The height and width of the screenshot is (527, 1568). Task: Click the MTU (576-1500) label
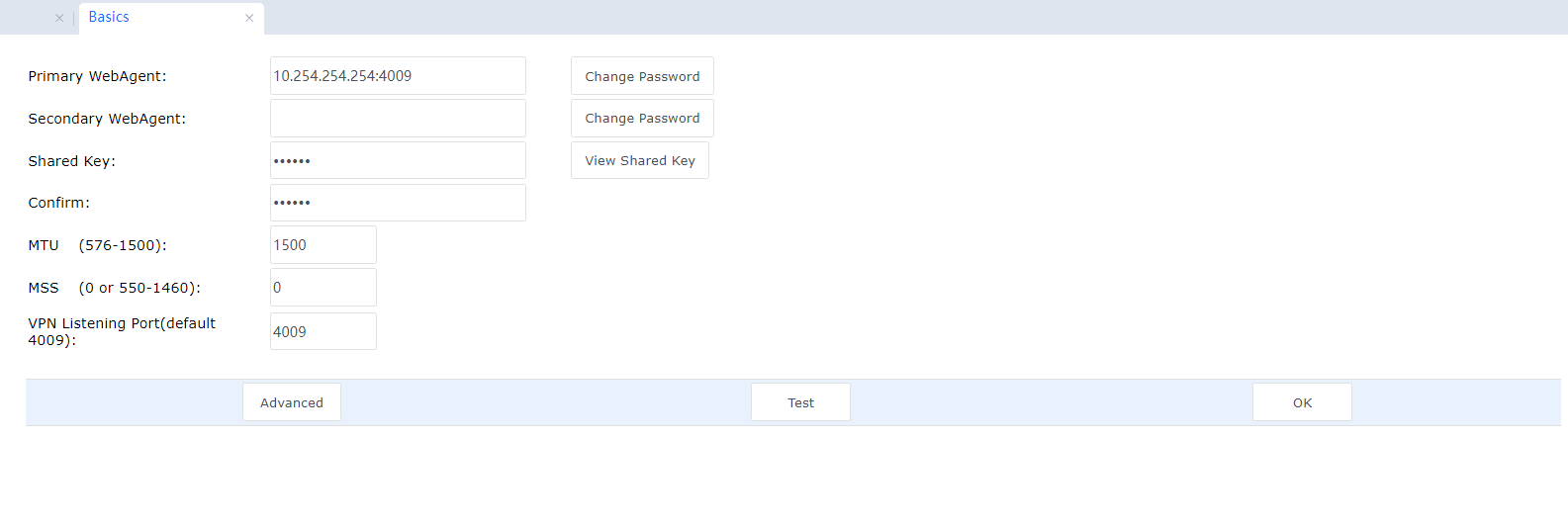pos(97,245)
